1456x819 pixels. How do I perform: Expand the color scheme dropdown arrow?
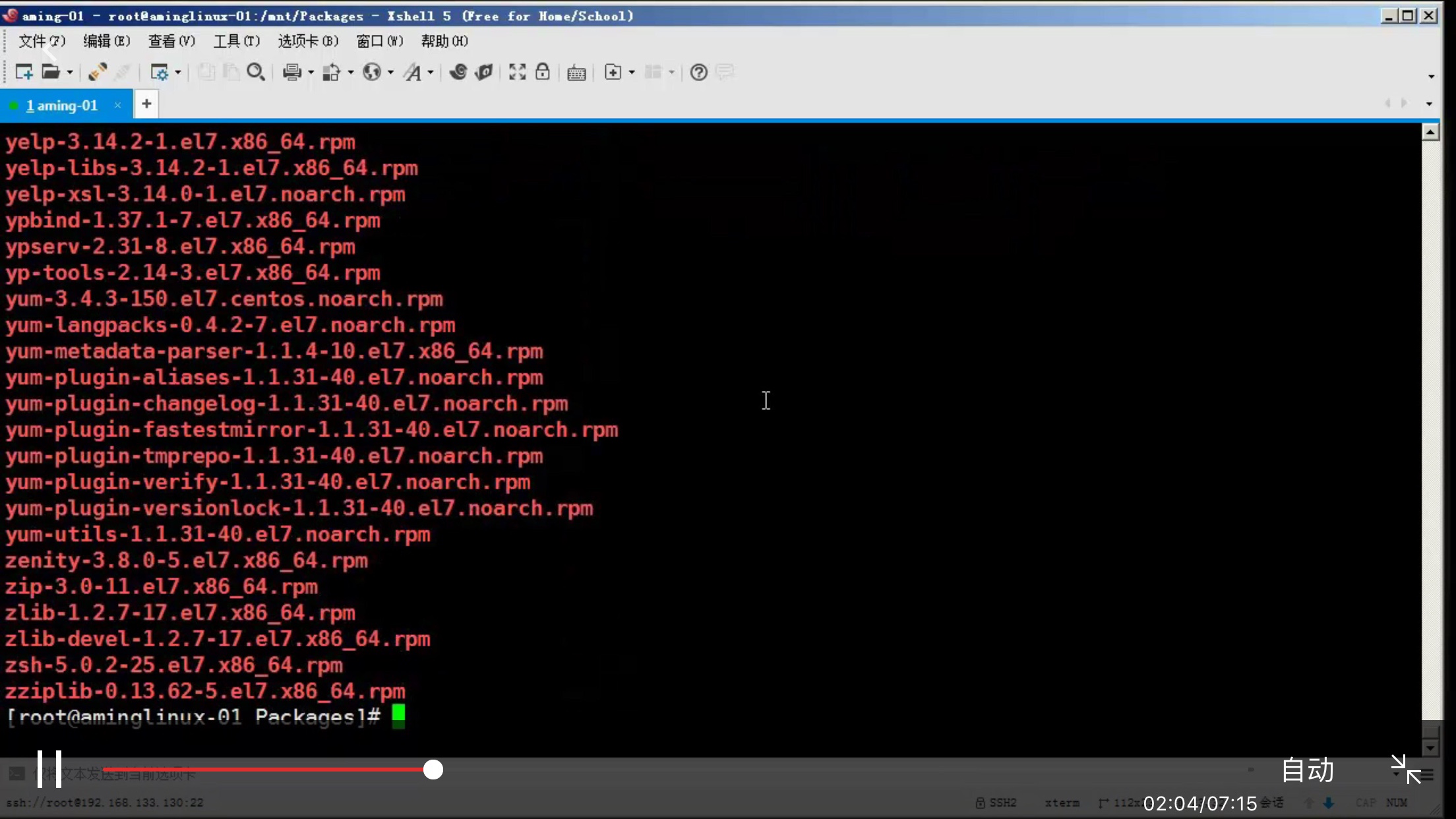pos(350,73)
